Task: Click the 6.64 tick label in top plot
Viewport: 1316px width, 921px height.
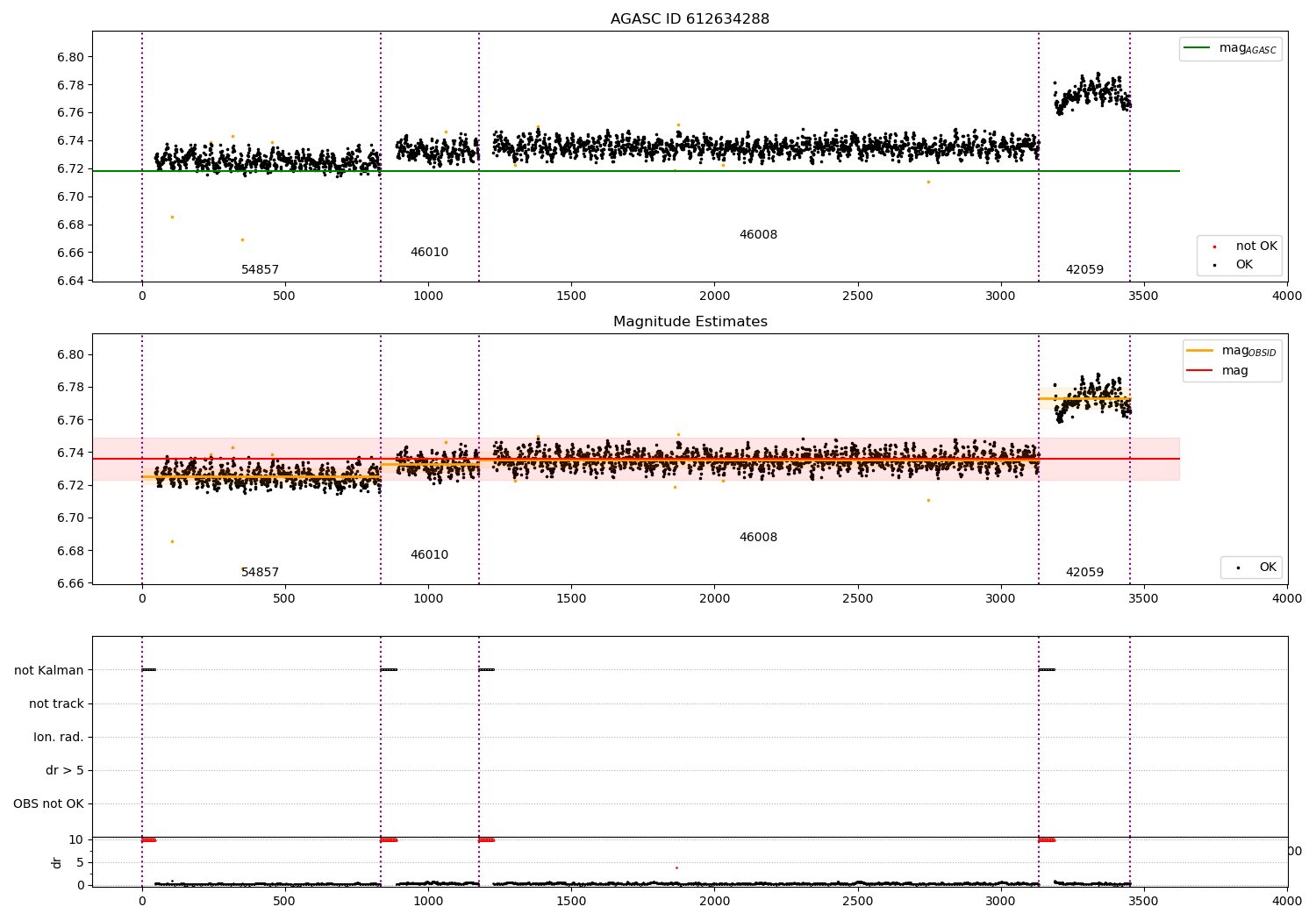Action: pyautogui.click(x=71, y=281)
